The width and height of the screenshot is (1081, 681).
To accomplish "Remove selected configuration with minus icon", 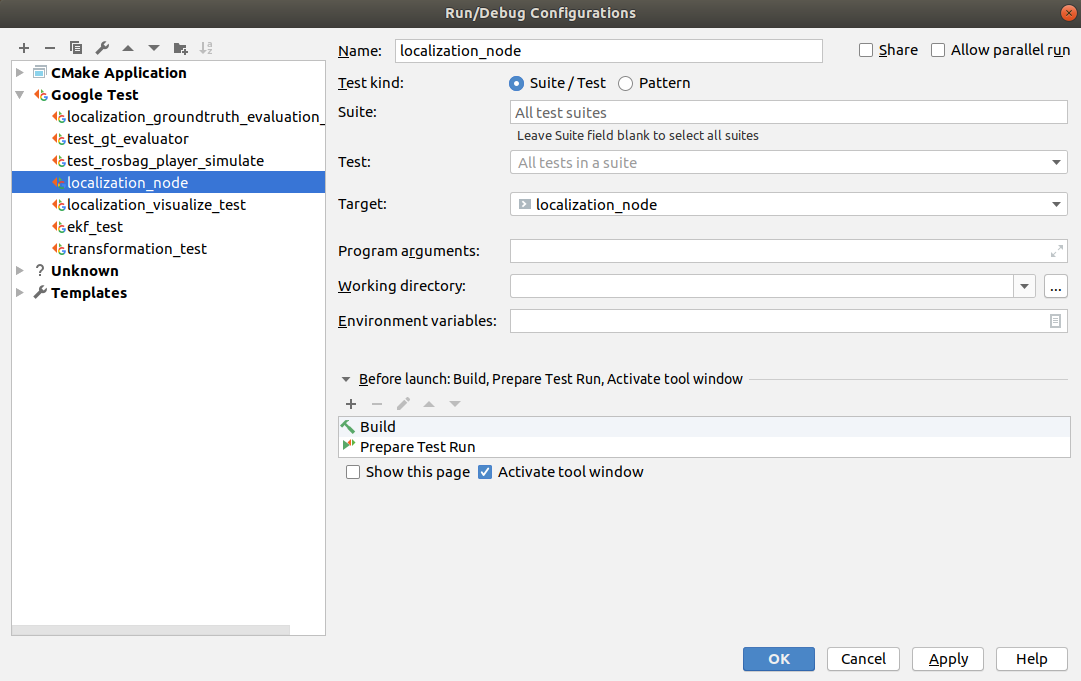I will tap(50, 48).
